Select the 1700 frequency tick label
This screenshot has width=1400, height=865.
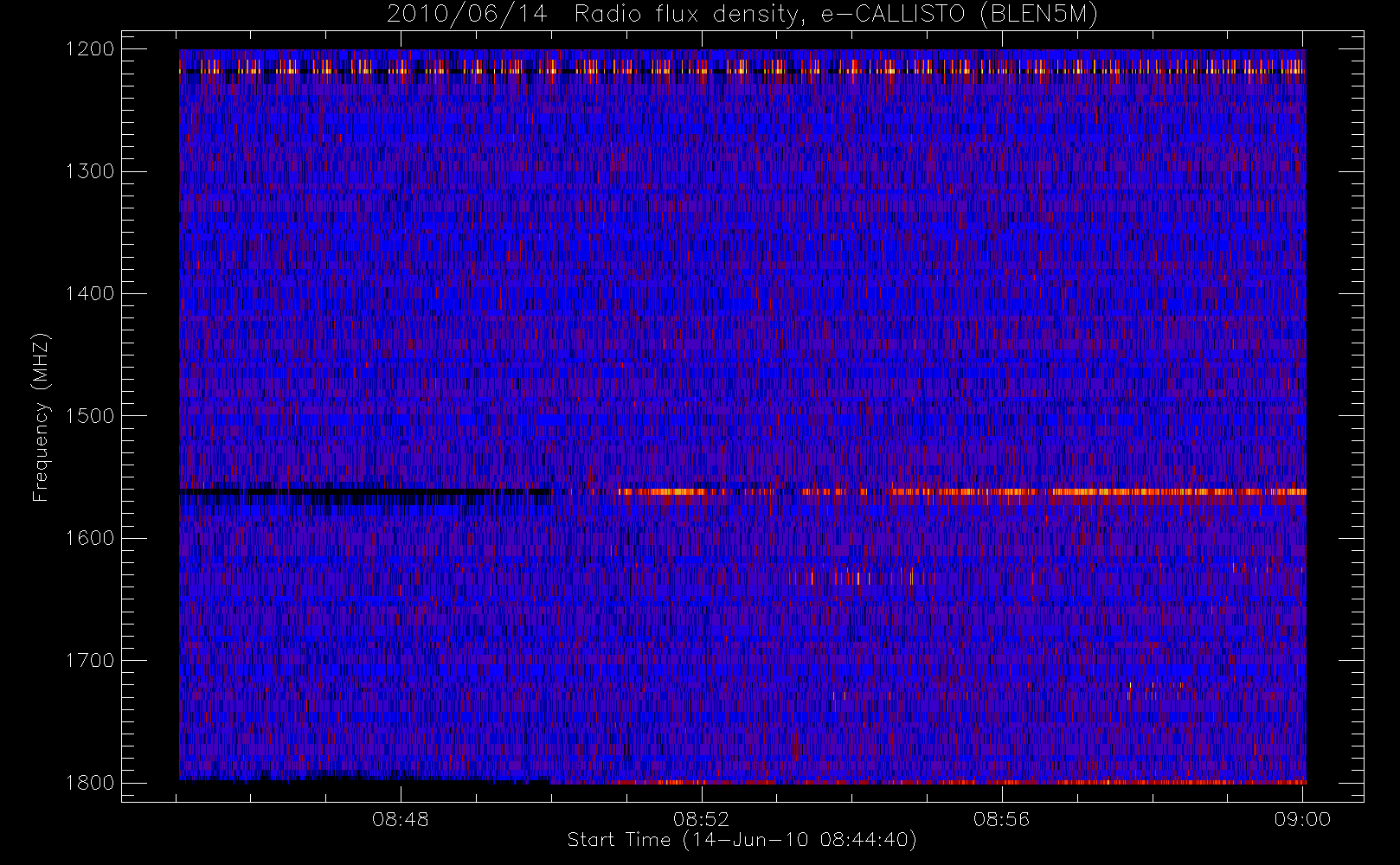click(90, 661)
